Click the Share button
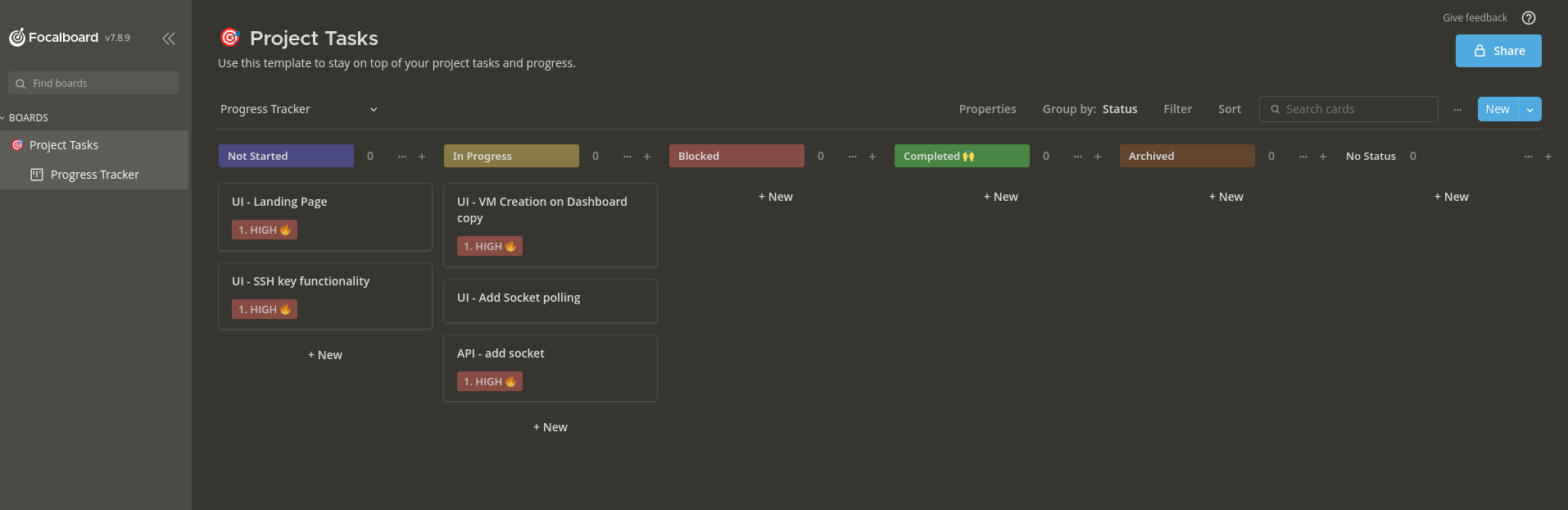Image resolution: width=1568 pixels, height=510 pixels. pos(1498,51)
